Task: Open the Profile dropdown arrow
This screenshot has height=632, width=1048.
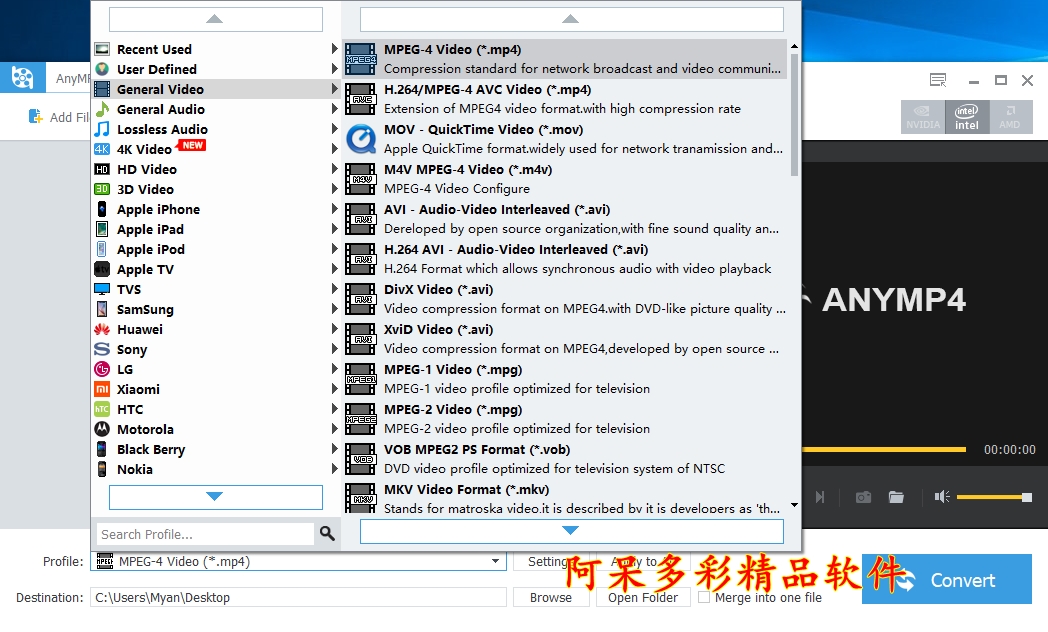Action: pyautogui.click(x=495, y=561)
